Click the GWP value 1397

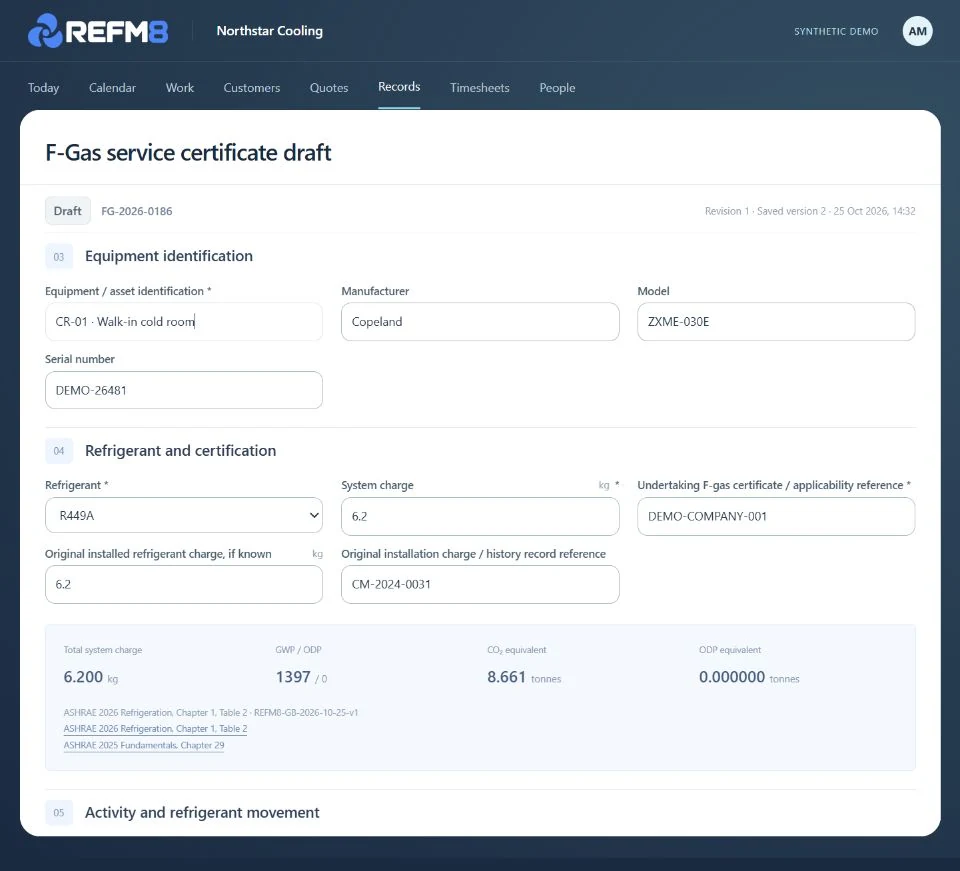[293, 677]
